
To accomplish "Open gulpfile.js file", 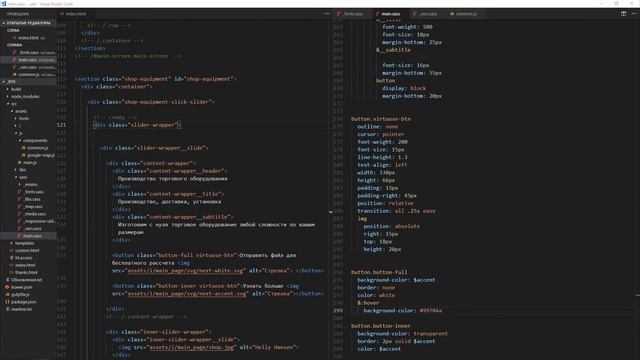I will click(20, 295).
